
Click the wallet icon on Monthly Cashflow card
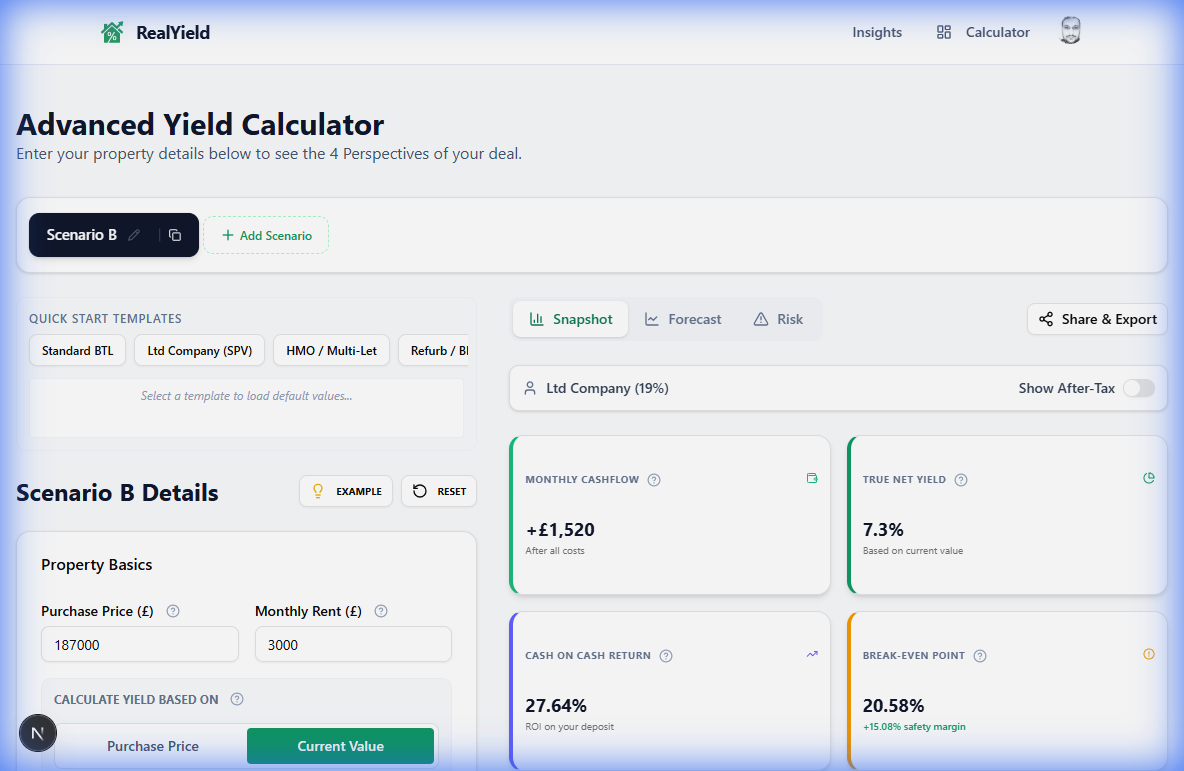pos(812,479)
